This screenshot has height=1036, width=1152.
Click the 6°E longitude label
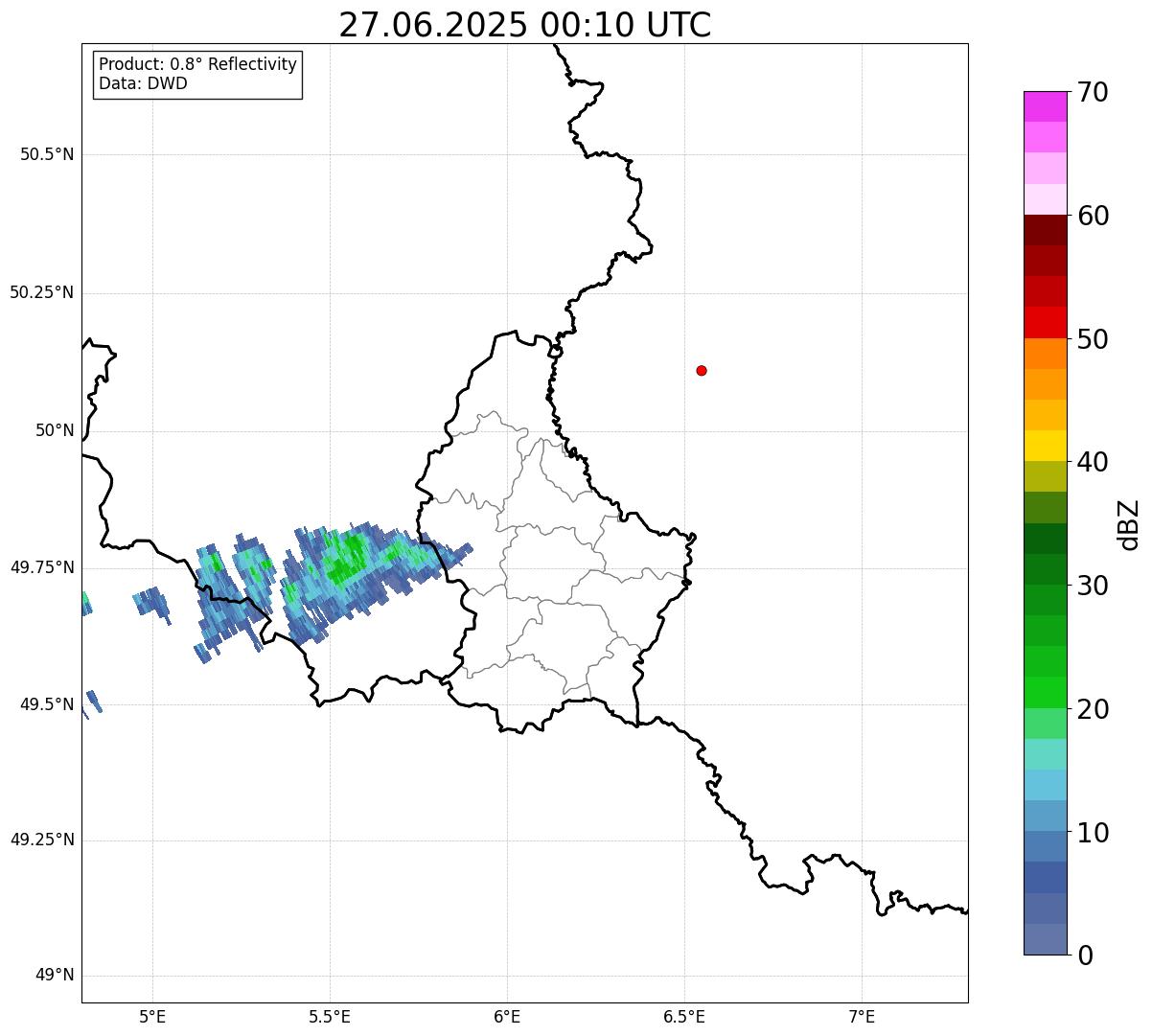tap(507, 1017)
